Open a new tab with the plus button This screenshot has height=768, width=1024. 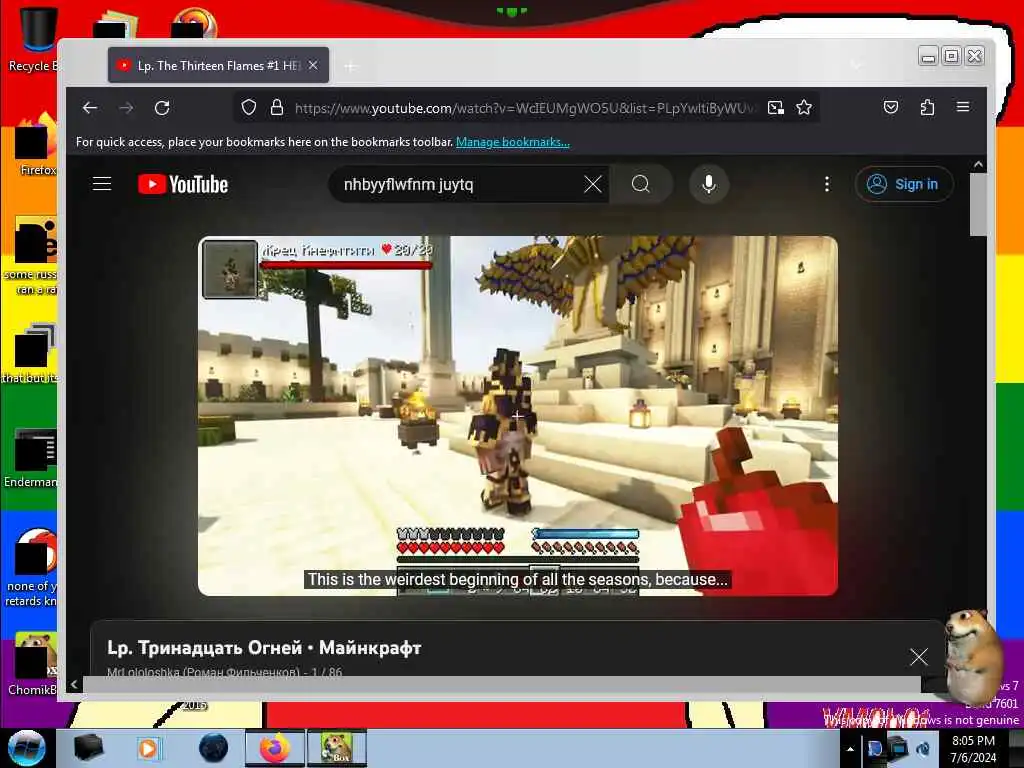click(x=351, y=66)
